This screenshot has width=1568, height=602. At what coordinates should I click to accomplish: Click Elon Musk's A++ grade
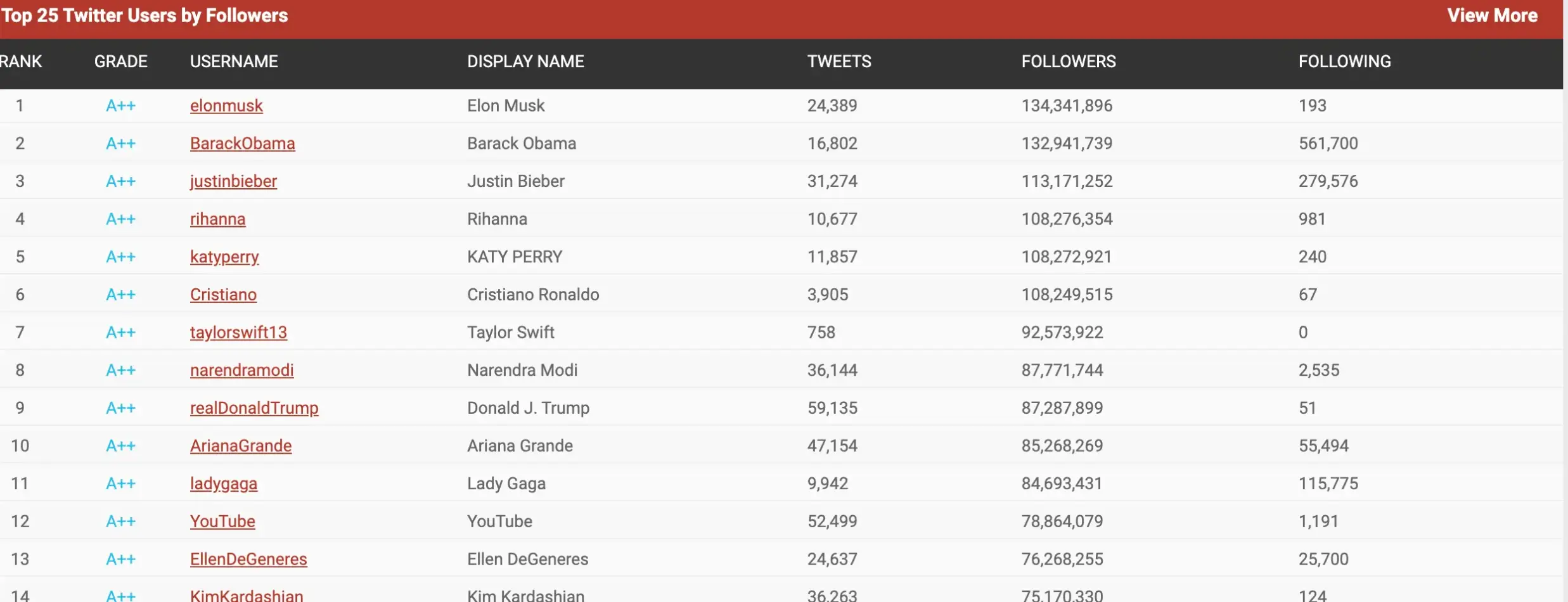point(121,105)
